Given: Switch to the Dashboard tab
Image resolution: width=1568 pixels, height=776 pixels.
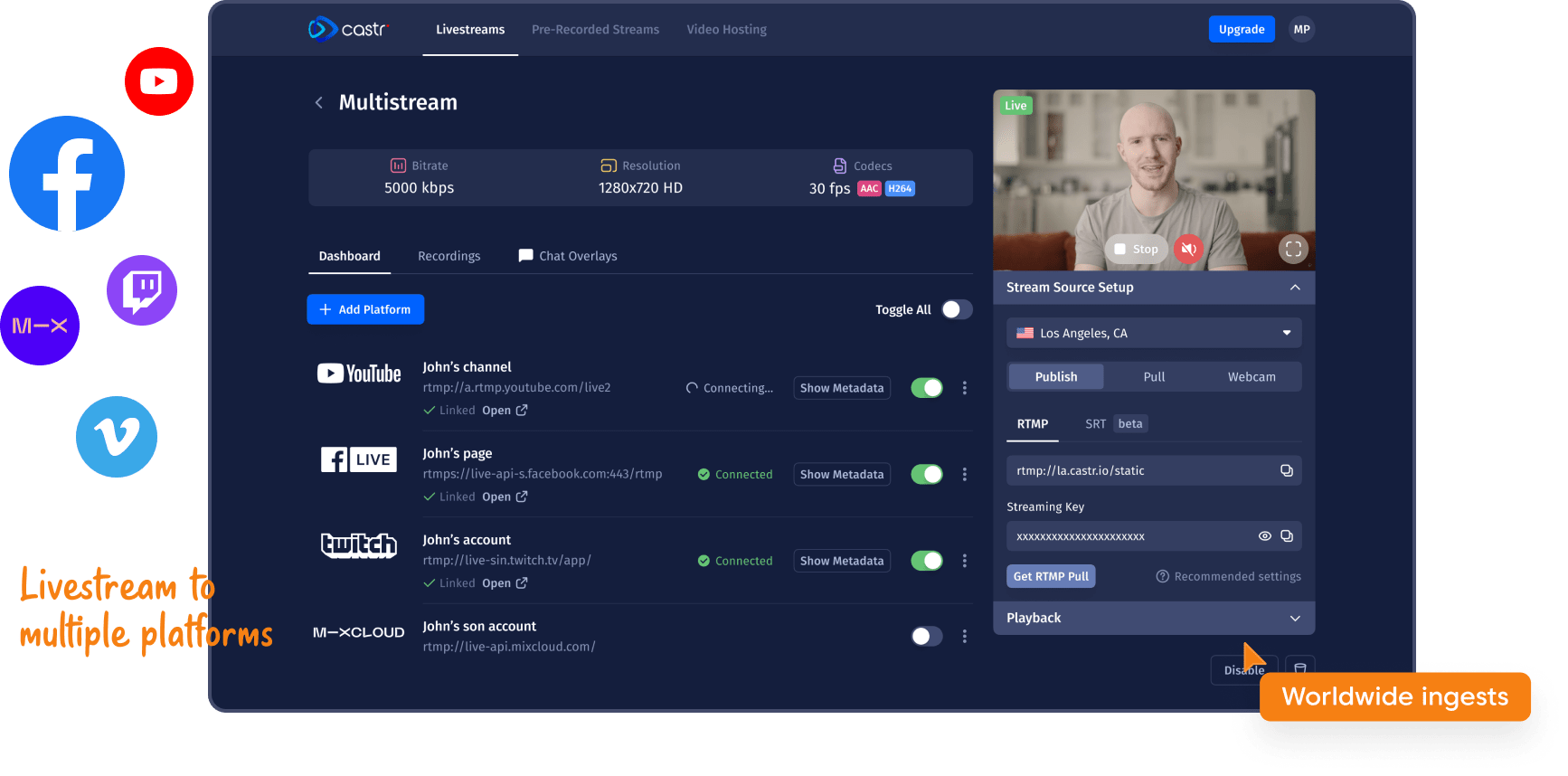Looking at the screenshot, I should [349, 256].
